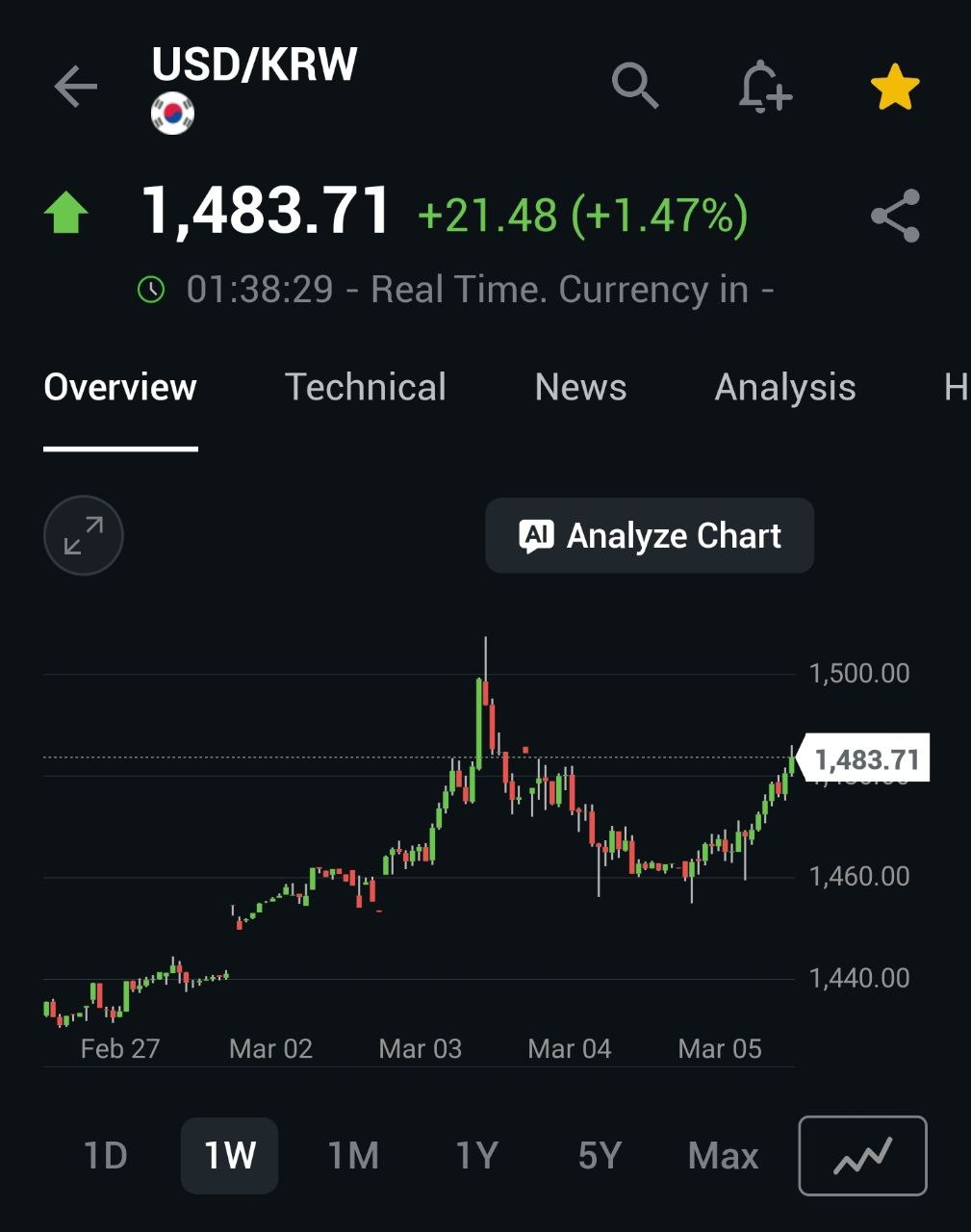
Task: Select the 1D time range
Action: click(x=106, y=1155)
